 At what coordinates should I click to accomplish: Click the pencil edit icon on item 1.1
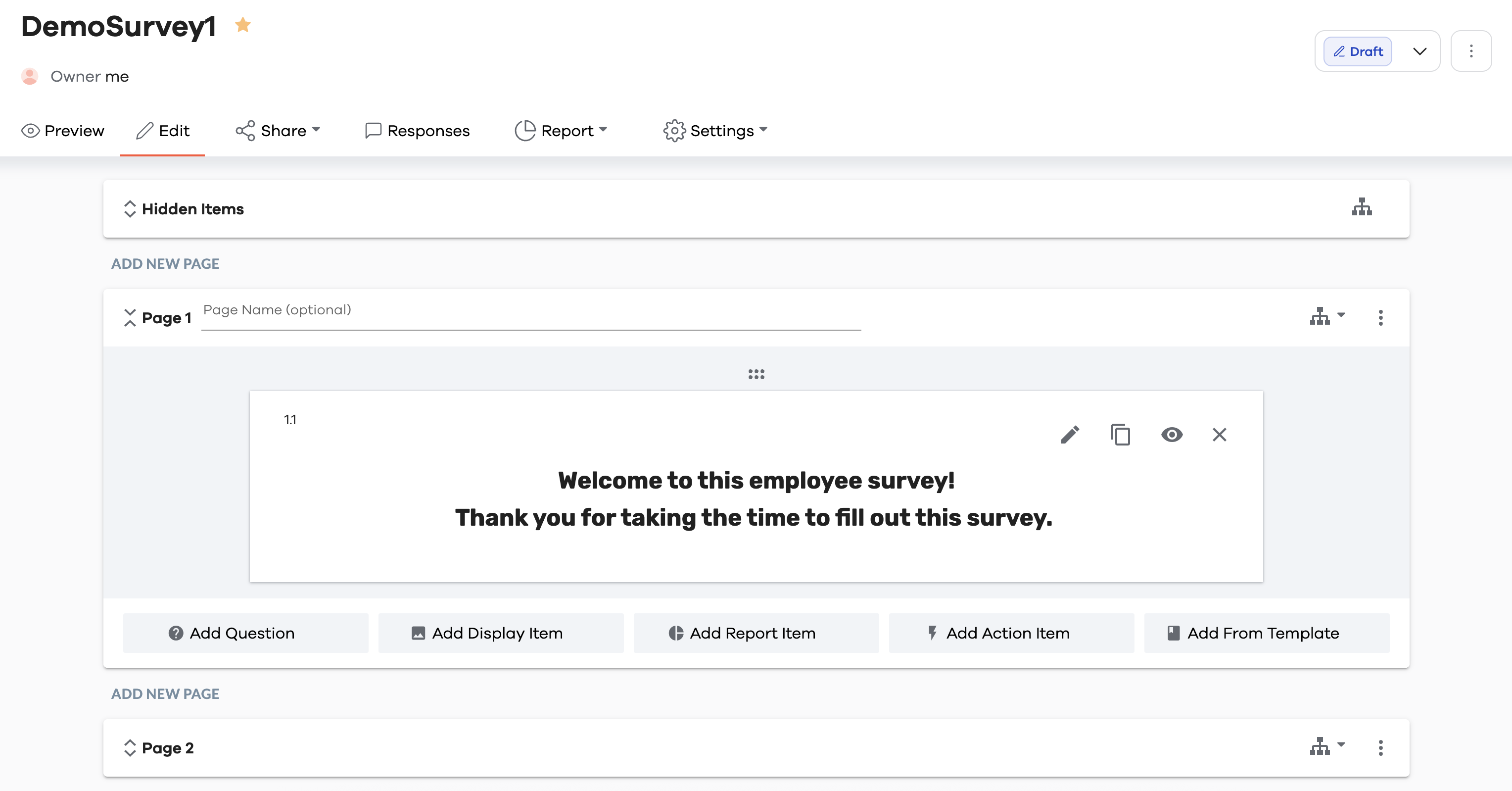pos(1070,435)
